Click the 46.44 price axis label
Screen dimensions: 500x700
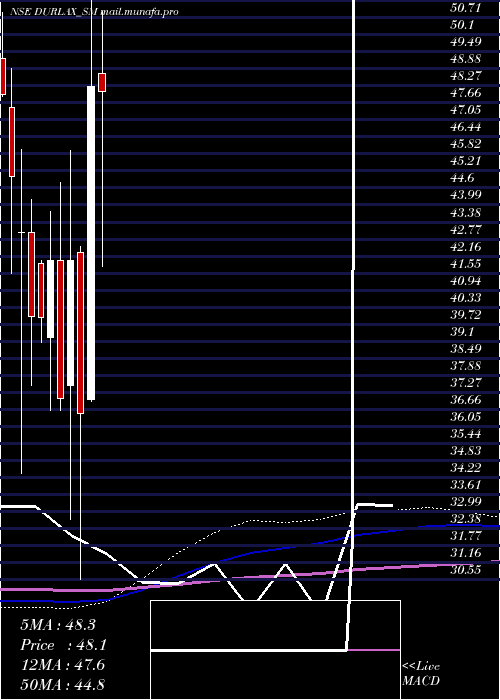click(x=465, y=127)
